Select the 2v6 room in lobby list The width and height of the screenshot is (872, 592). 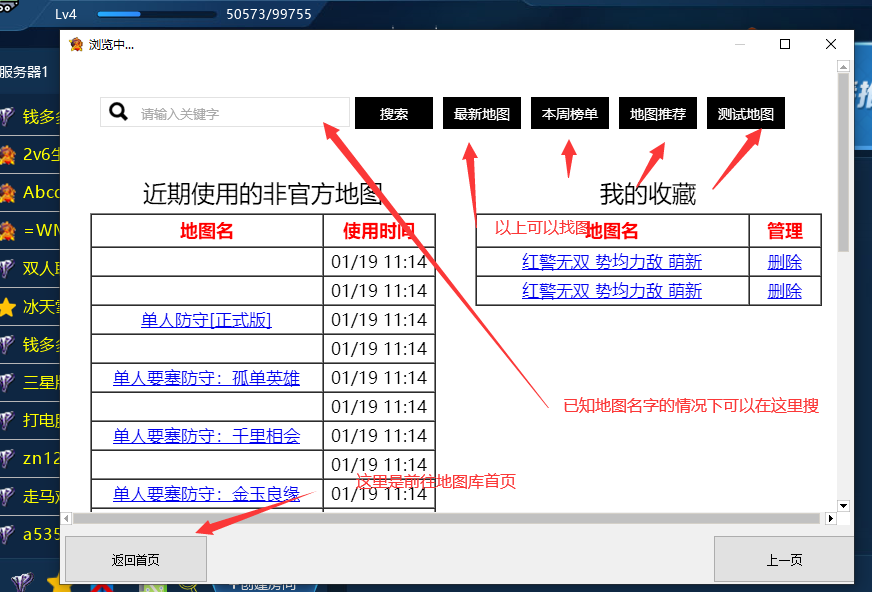[x=30, y=154]
